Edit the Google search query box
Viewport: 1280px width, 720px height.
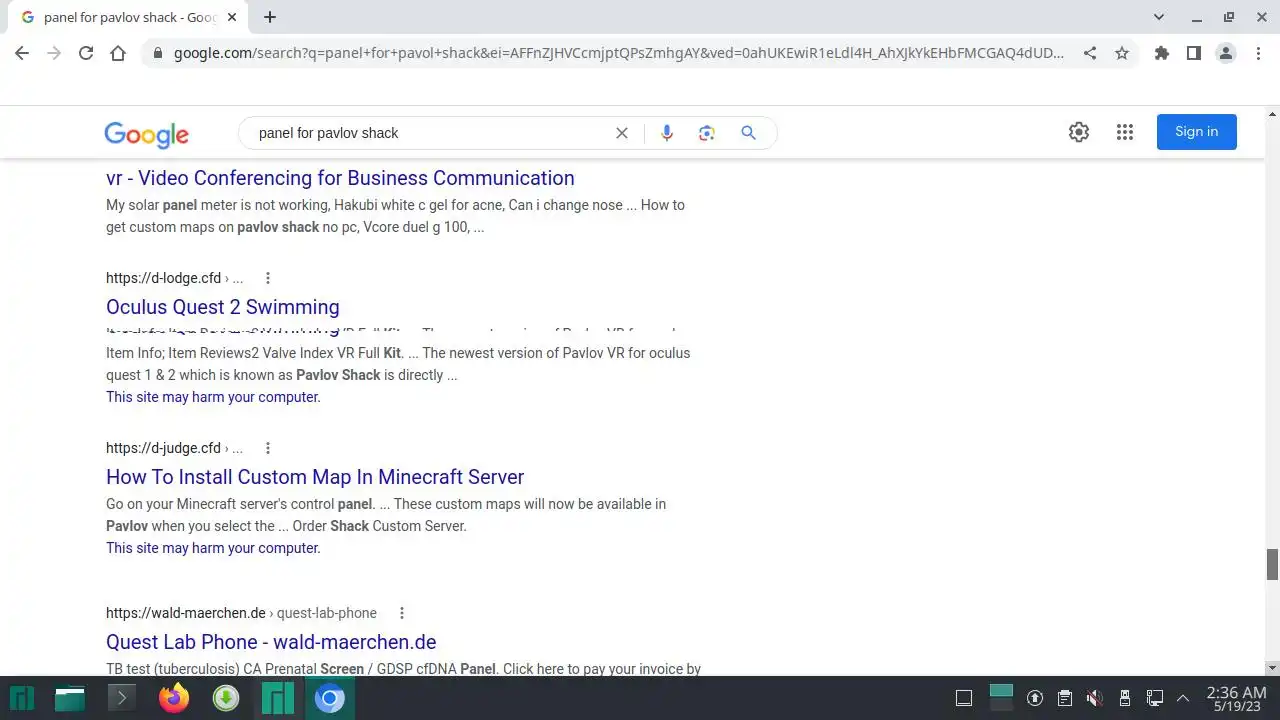pyautogui.click(x=430, y=133)
